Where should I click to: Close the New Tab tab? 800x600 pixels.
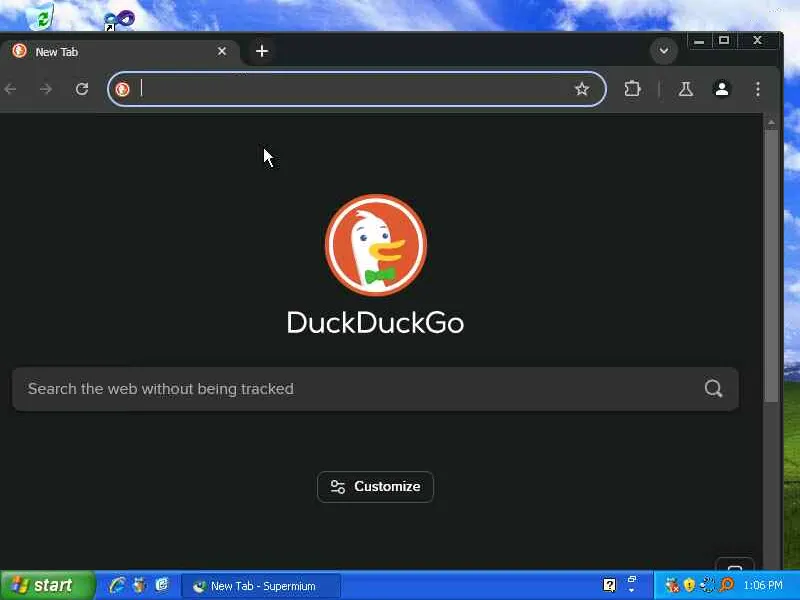[x=222, y=51]
